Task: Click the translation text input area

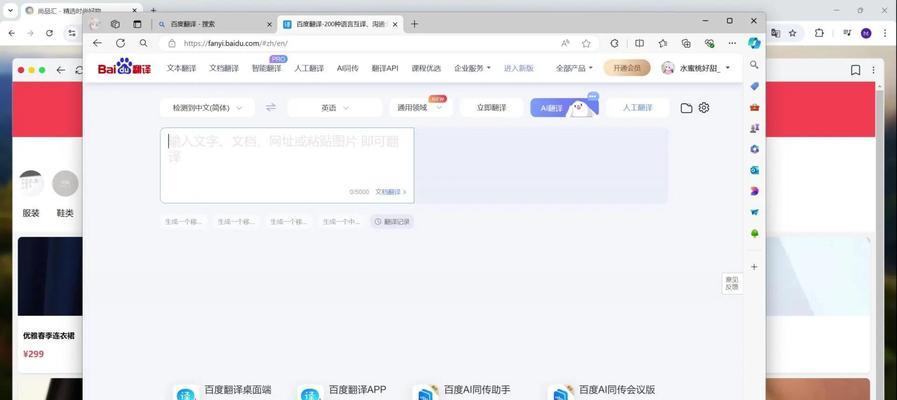Action: [287, 165]
